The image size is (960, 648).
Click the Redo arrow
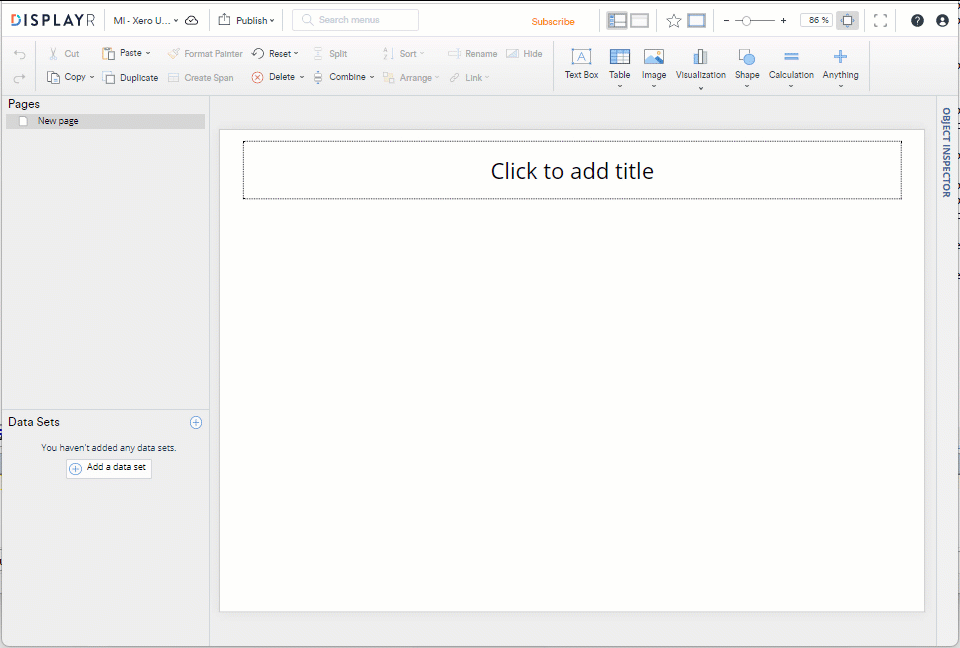(x=20, y=78)
